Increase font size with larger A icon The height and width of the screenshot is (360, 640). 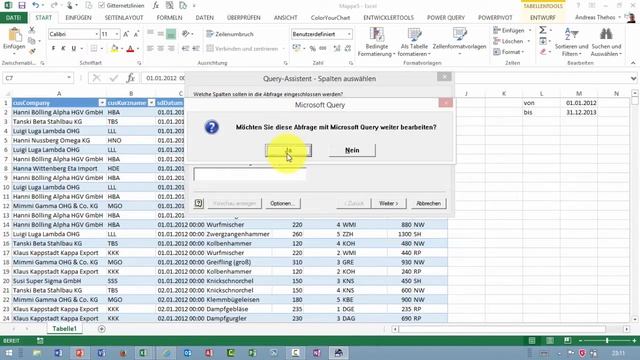[x=126, y=34]
